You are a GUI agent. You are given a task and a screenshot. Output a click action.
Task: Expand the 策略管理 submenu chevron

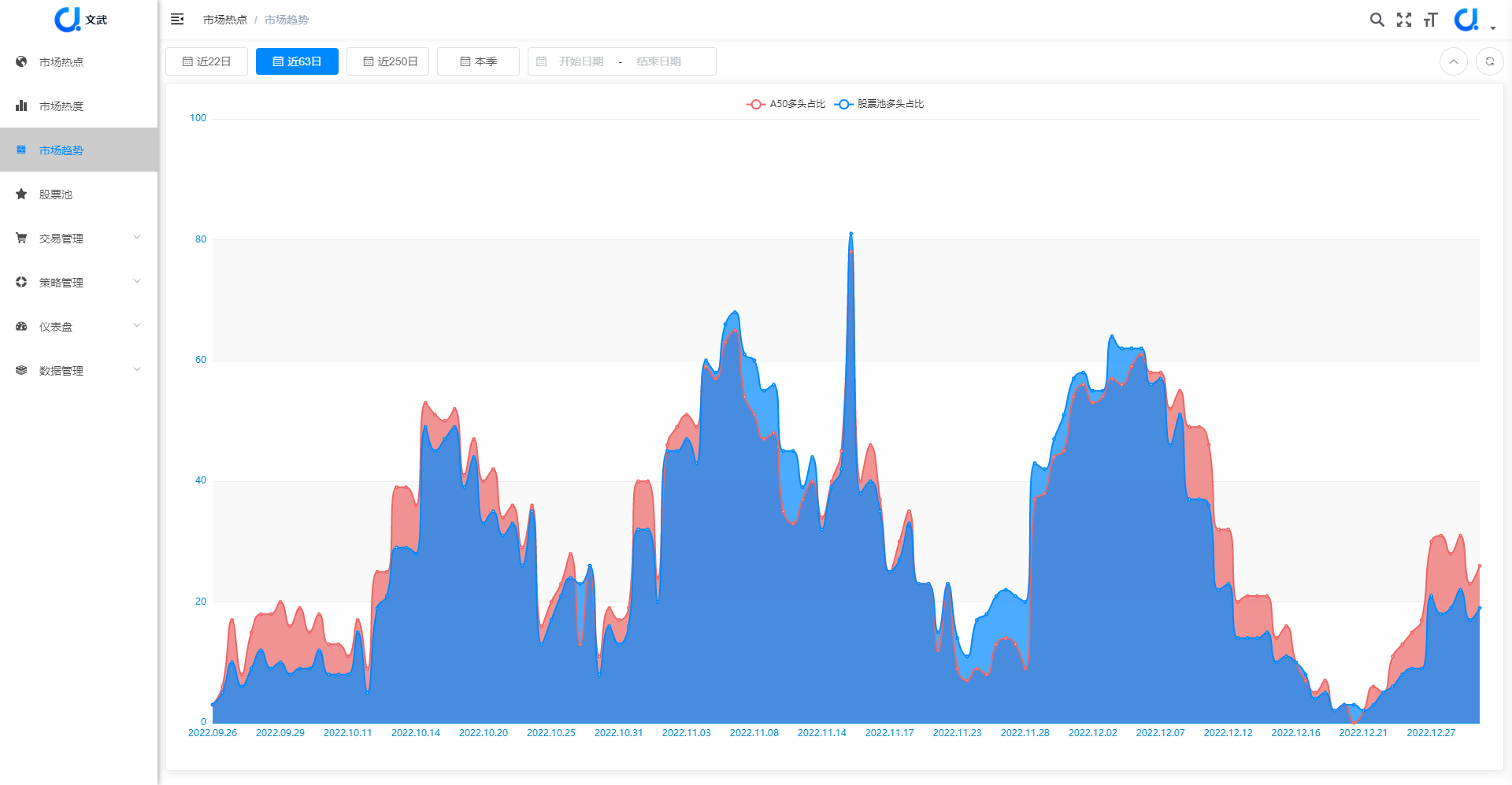(x=137, y=281)
